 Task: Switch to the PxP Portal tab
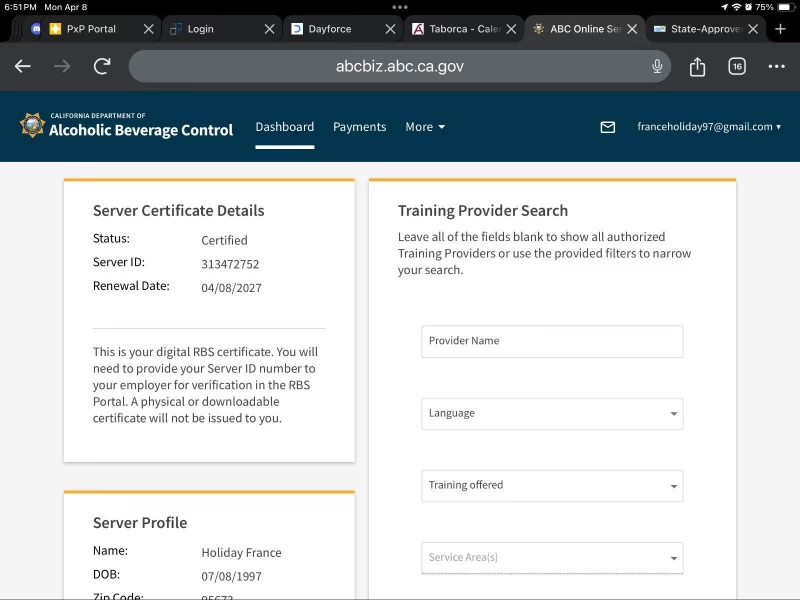(x=91, y=29)
